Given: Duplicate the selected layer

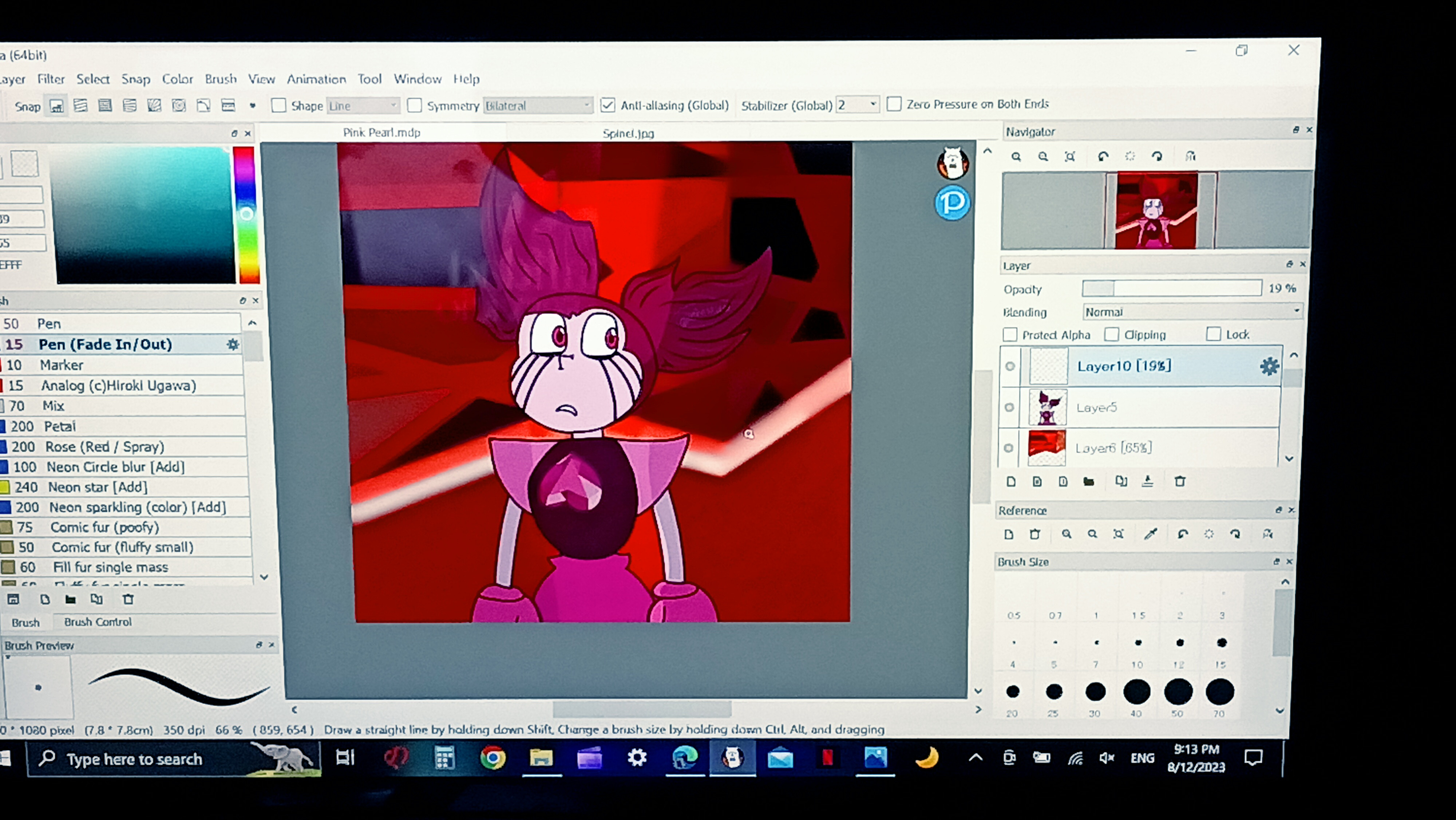Looking at the screenshot, I should [x=1121, y=481].
